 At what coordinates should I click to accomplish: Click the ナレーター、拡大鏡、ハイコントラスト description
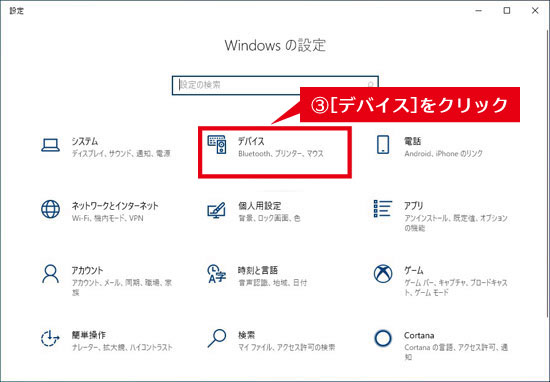pos(122,347)
